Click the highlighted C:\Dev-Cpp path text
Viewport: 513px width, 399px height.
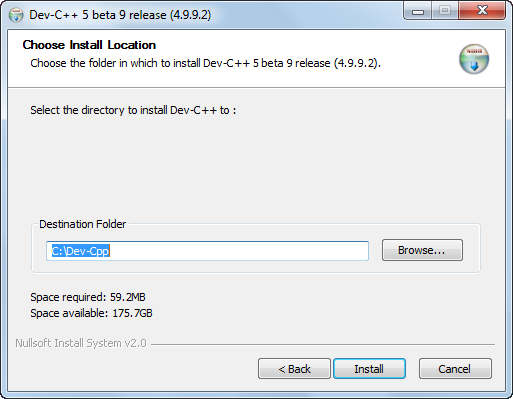(x=81, y=251)
